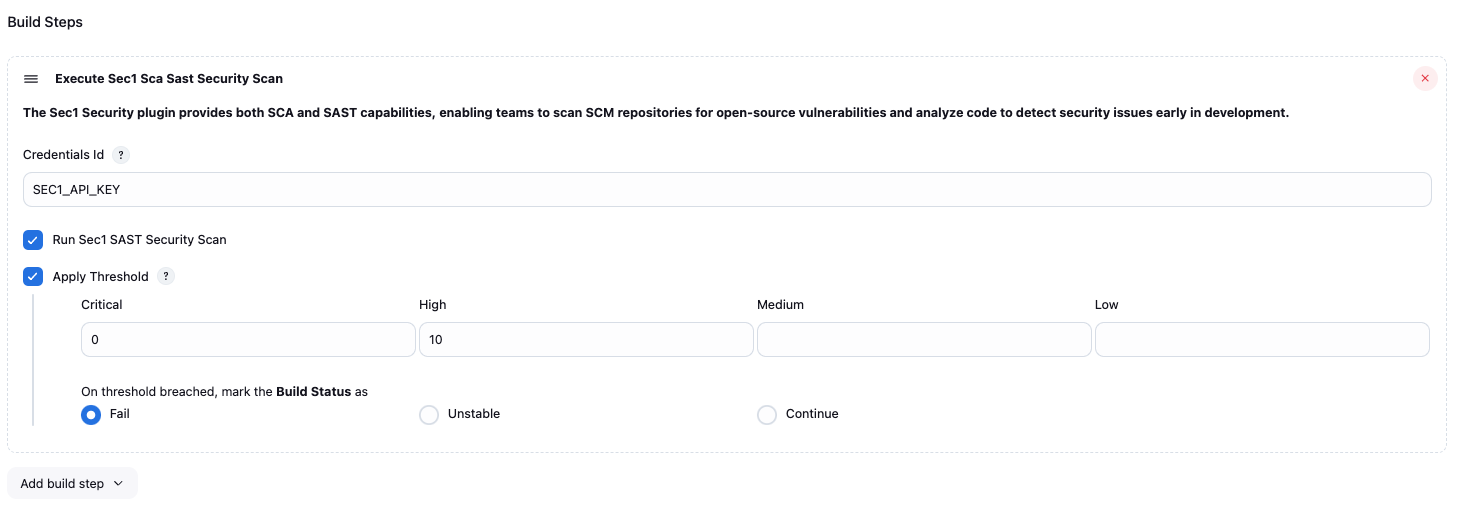This screenshot has width=1471, height=512.
Task: Click the drag handle for the Sec1 step
Action: 31,79
